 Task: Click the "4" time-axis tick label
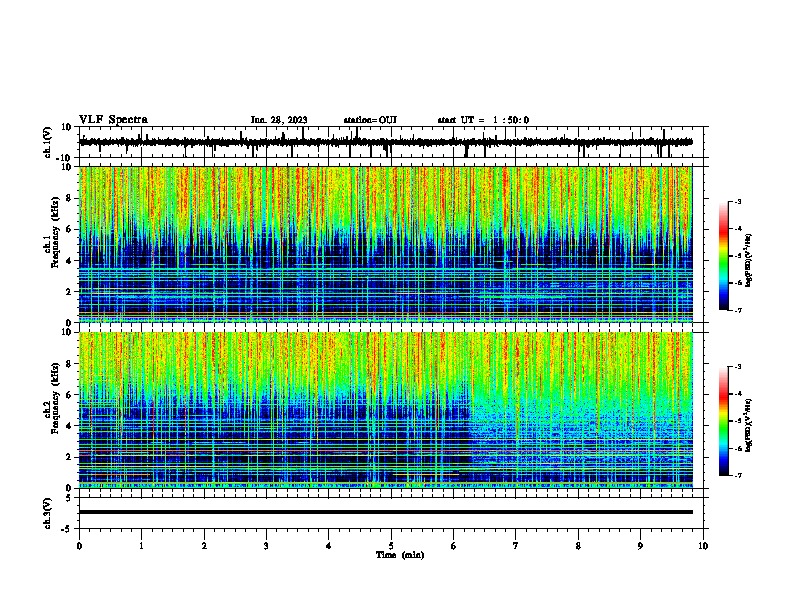[329, 546]
